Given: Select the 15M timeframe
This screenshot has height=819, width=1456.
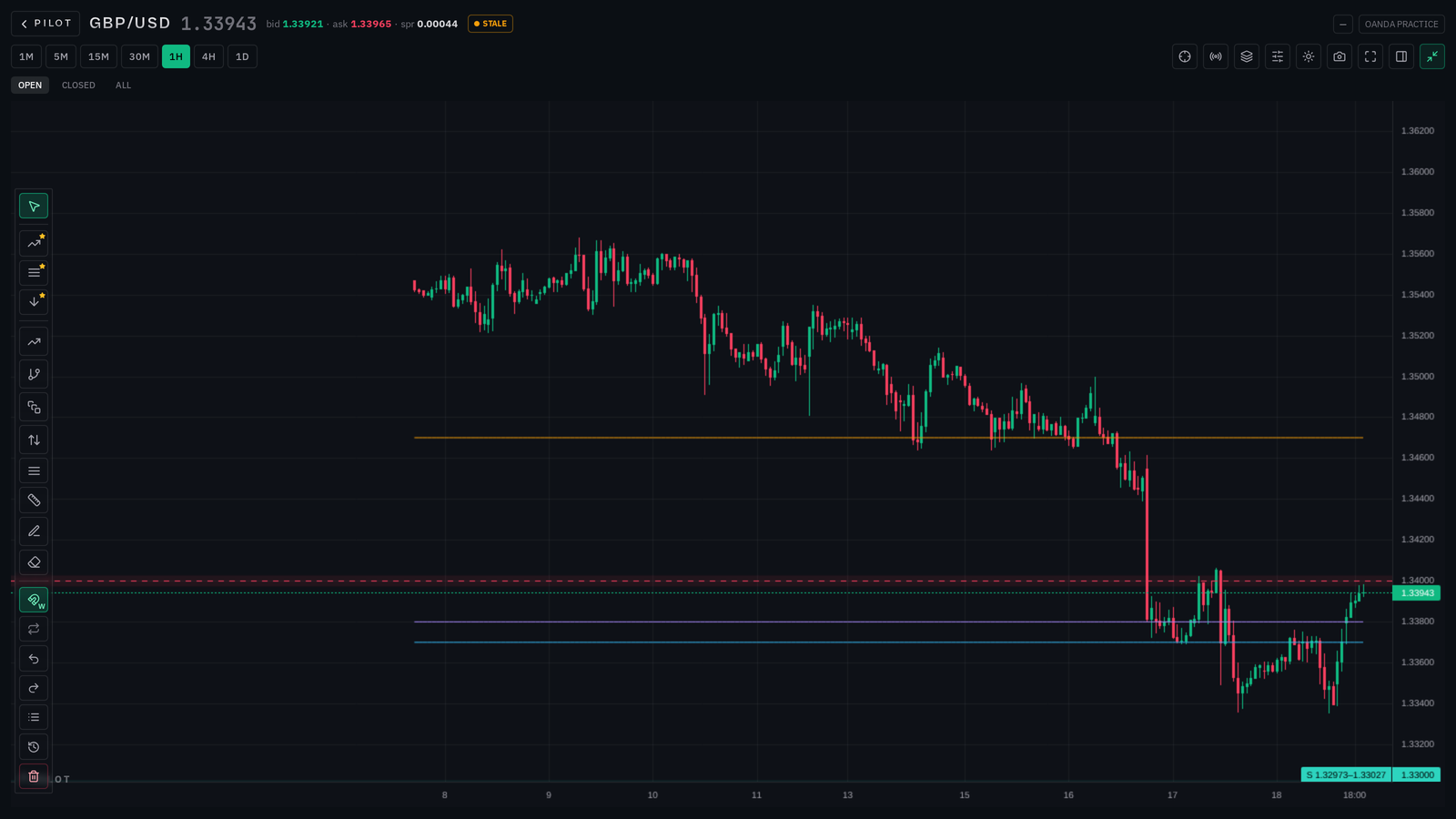Looking at the screenshot, I should coord(98,56).
